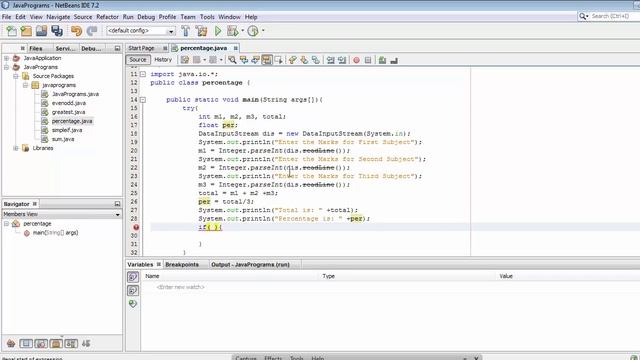Open the Profile Project dropdown arrow
Viewport: 640px width, 360px height.
tap(263, 31)
